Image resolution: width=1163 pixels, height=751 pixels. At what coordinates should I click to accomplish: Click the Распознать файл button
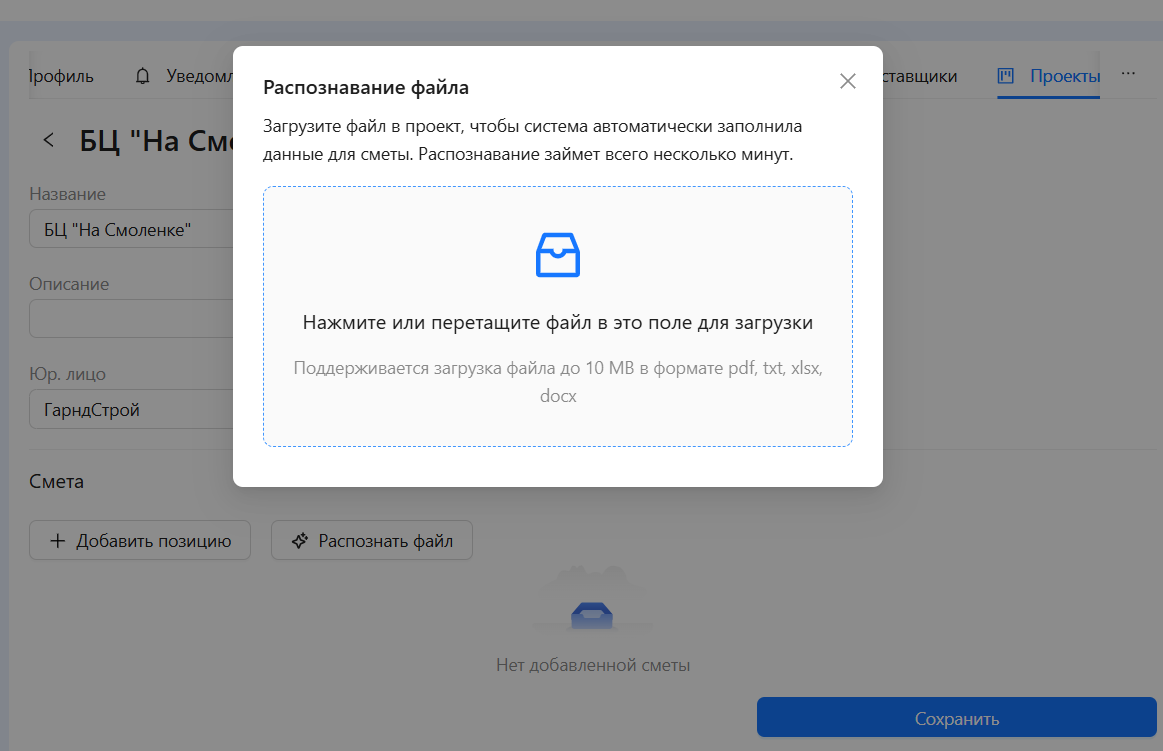pyautogui.click(x=372, y=540)
